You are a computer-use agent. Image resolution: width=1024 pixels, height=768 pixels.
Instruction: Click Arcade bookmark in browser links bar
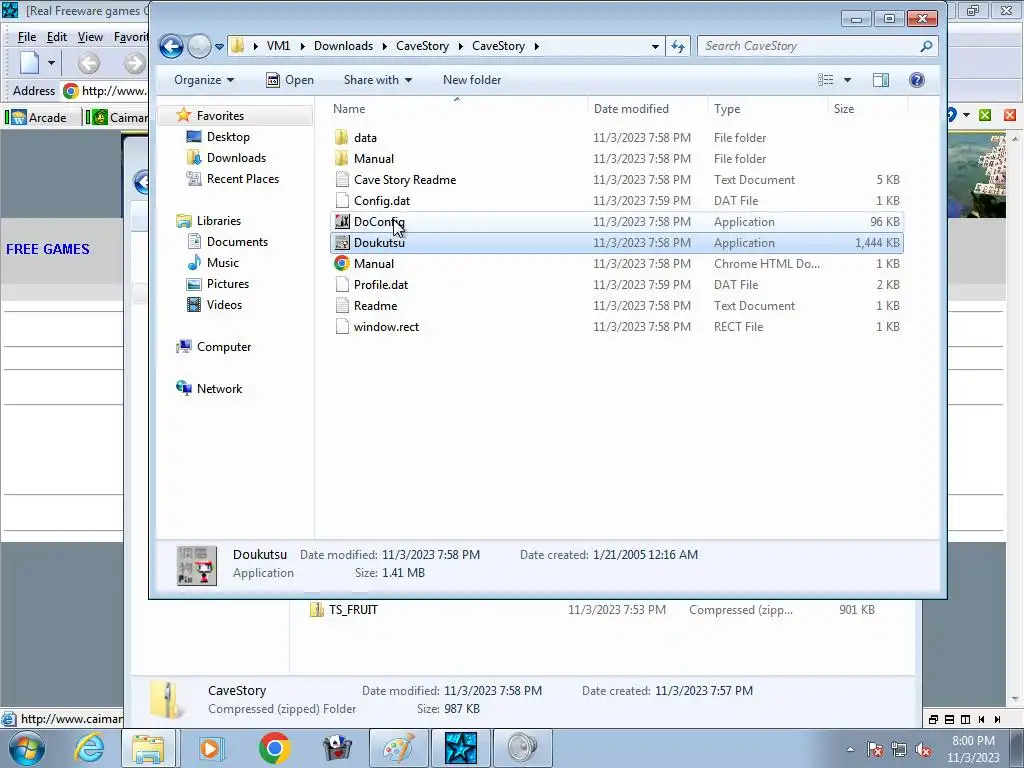click(x=40, y=118)
